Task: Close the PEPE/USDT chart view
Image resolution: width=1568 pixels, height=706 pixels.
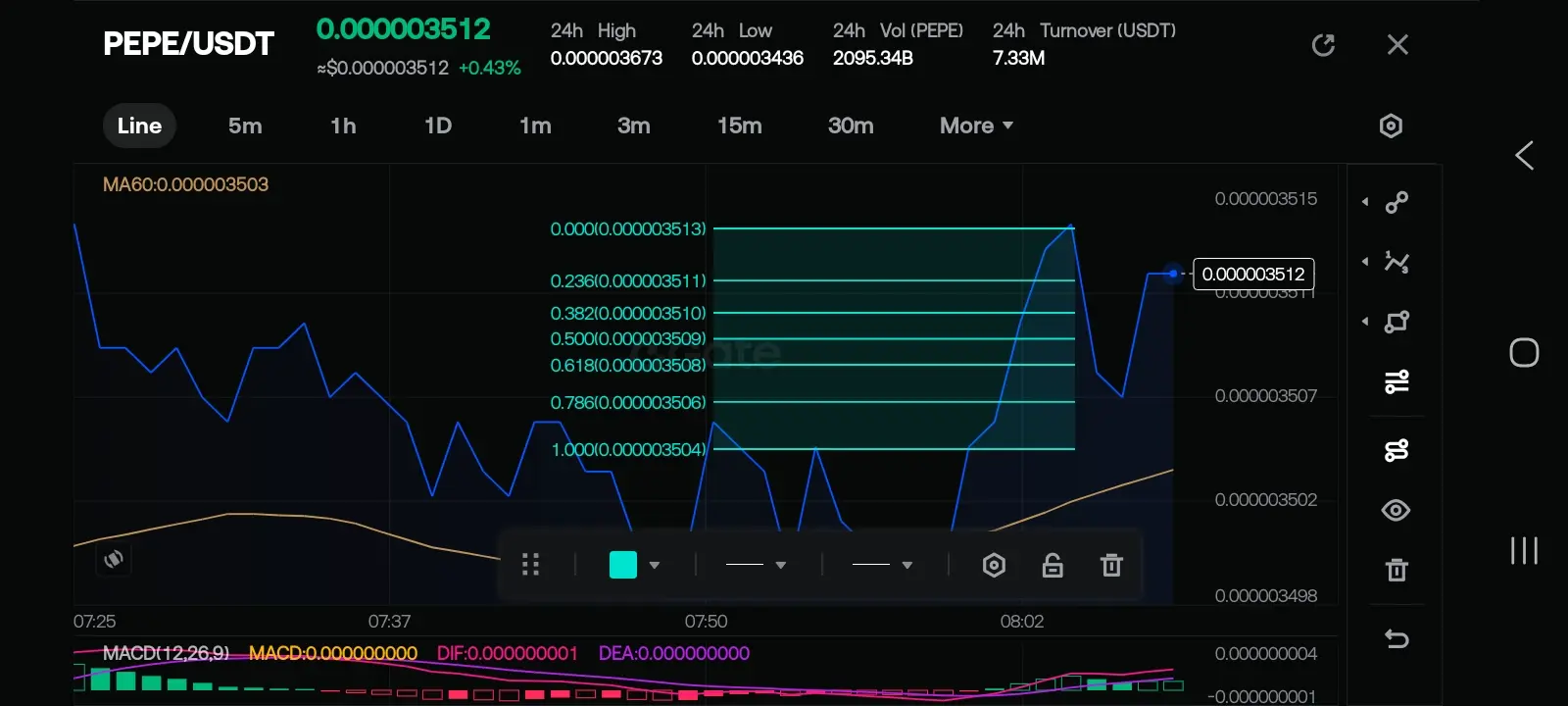Action: pyautogui.click(x=1397, y=45)
